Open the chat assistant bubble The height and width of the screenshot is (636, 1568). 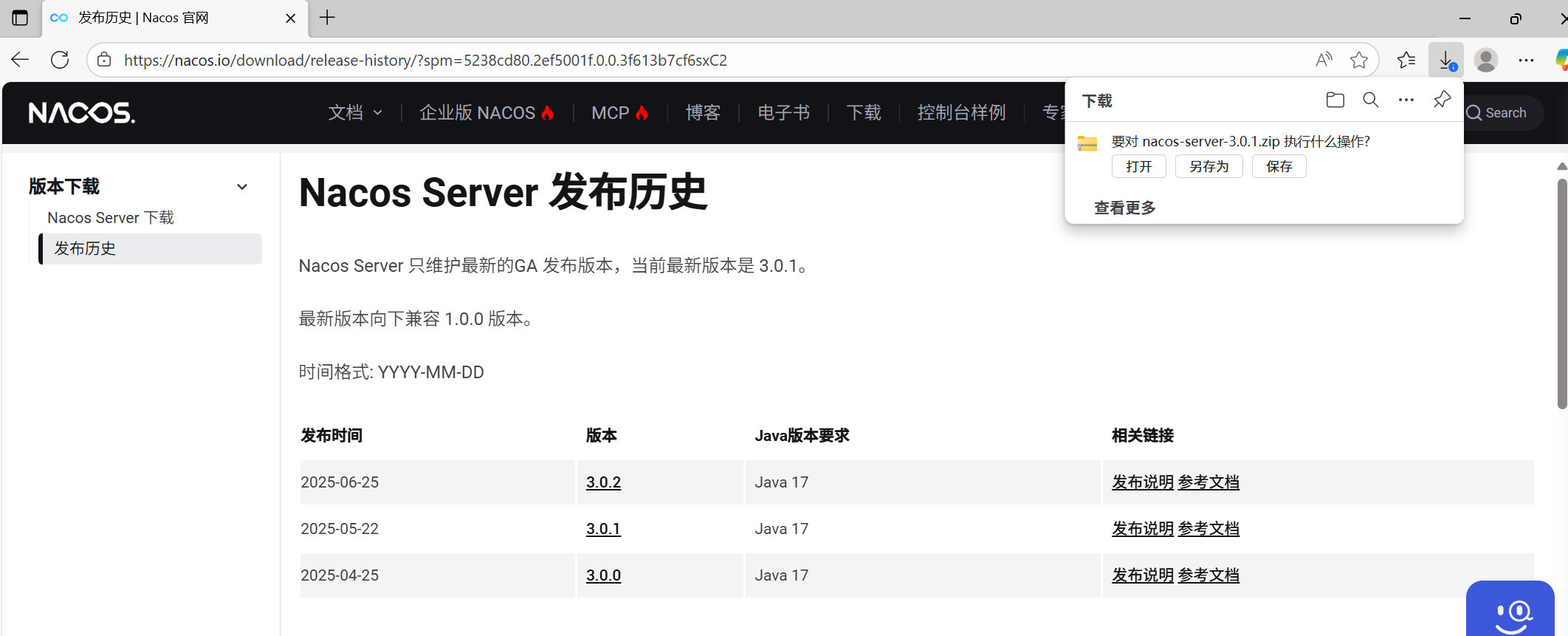(x=1510, y=609)
